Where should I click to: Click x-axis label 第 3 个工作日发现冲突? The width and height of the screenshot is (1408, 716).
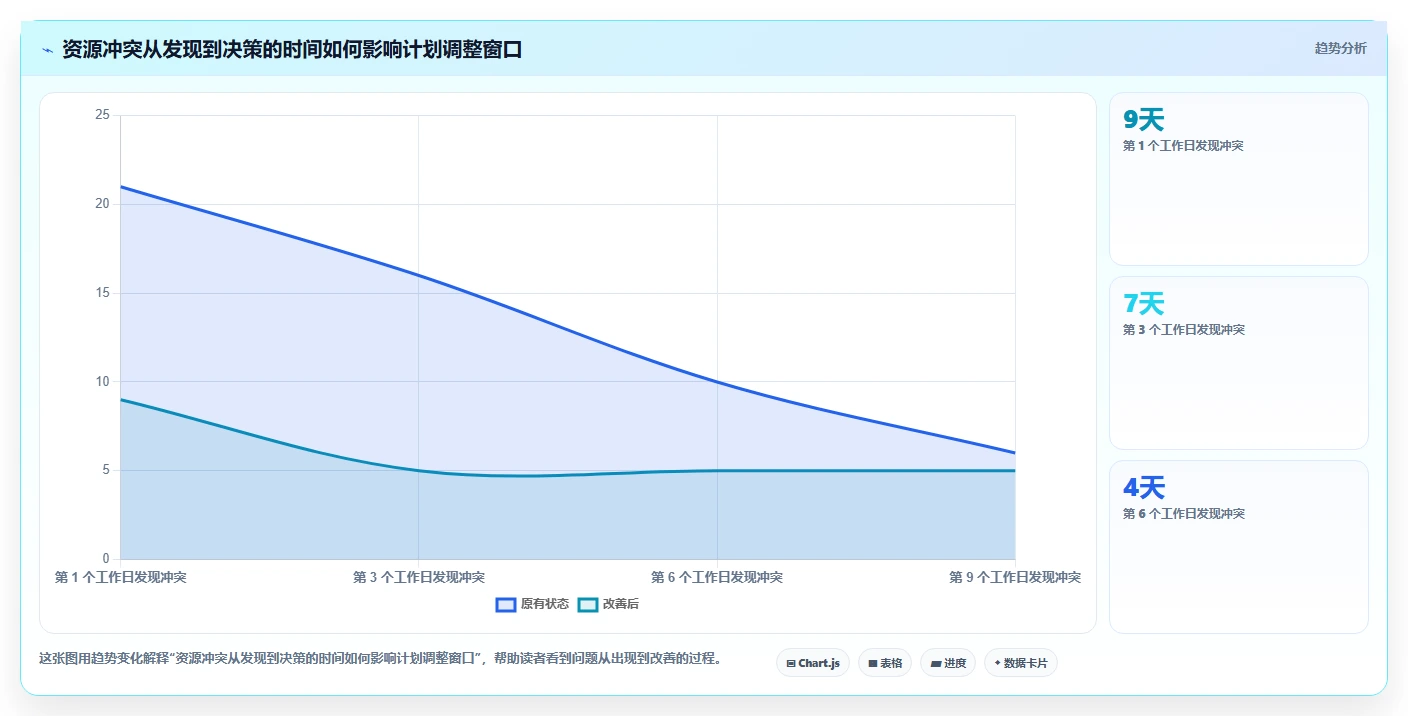(419, 578)
